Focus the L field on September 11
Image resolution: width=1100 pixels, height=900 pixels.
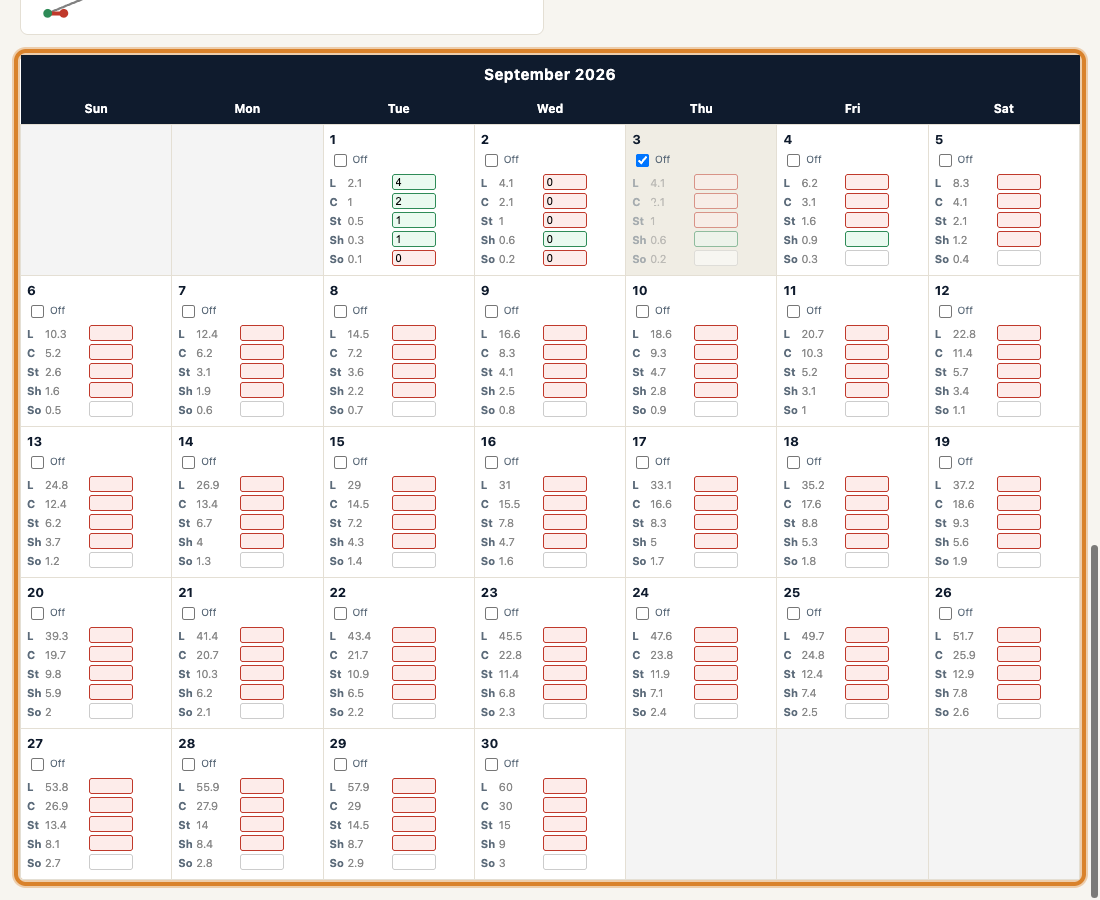point(867,333)
